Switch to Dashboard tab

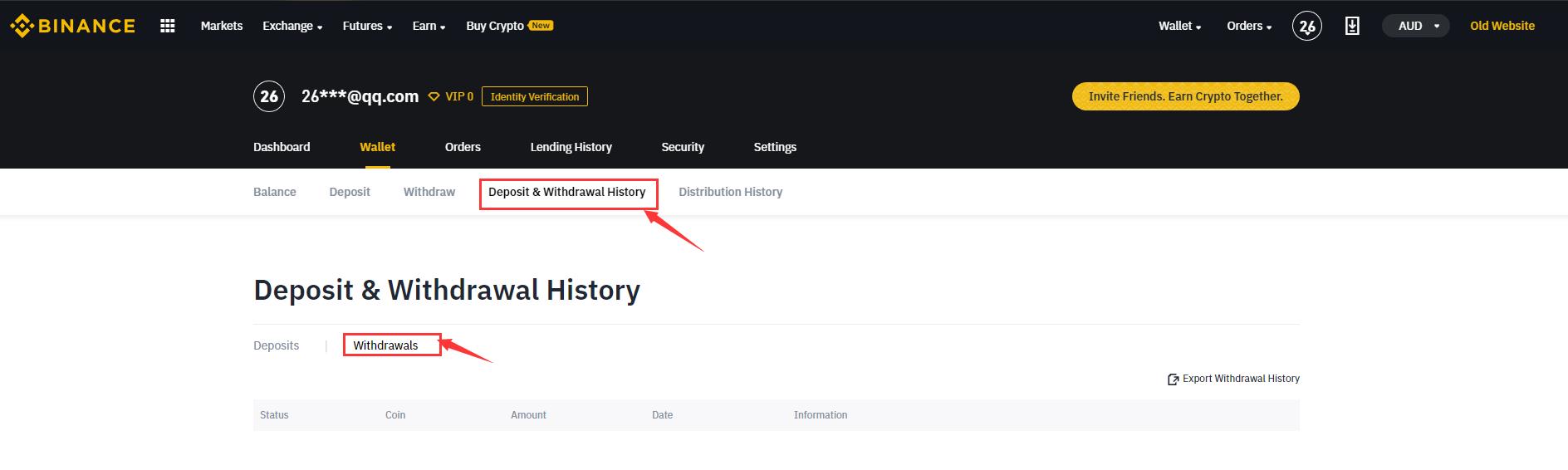282,147
